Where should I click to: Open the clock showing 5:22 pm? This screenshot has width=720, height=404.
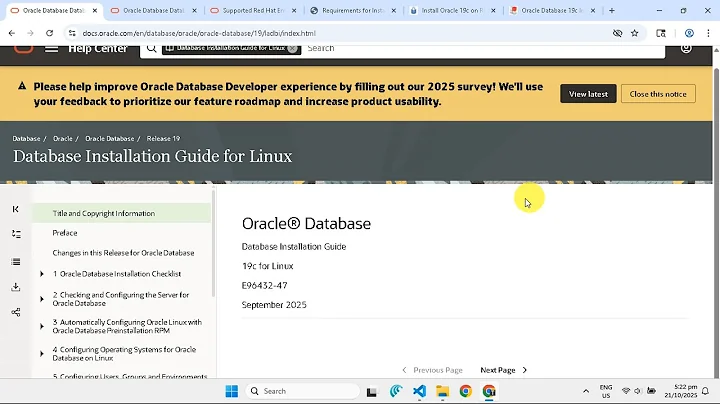[x=681, y=391]
